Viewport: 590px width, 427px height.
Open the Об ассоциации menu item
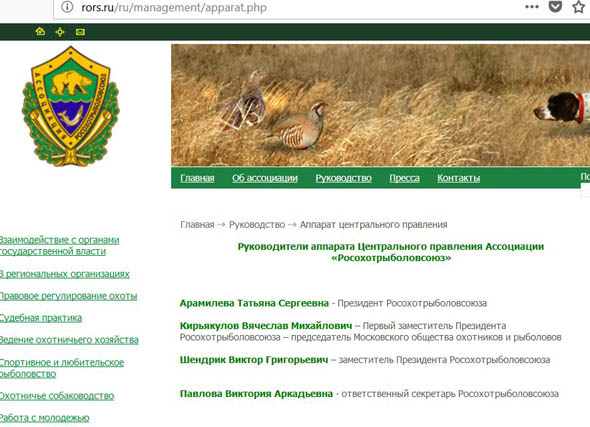tap(265, 178)
